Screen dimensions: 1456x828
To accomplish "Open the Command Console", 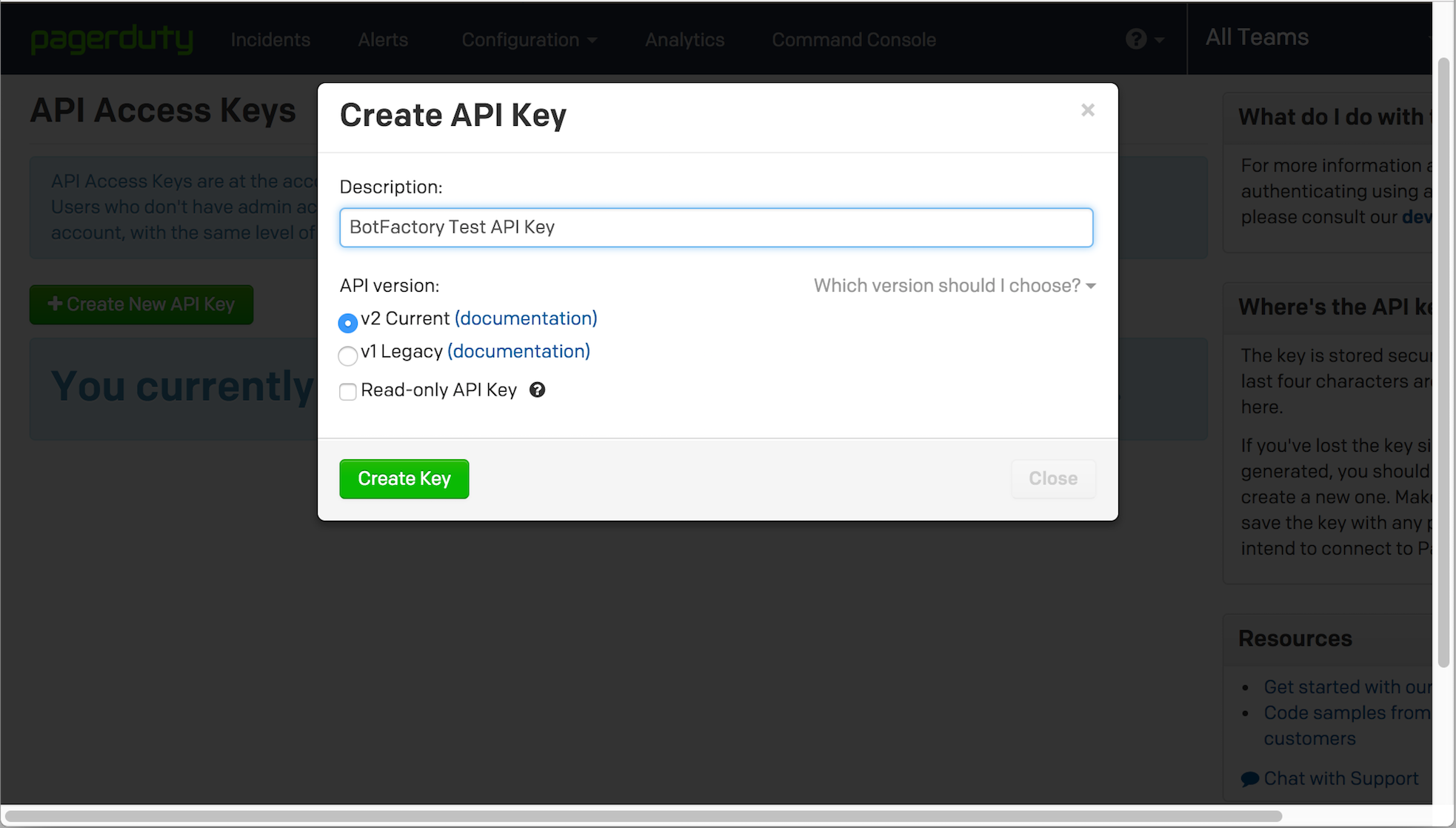I will (854, 39).
